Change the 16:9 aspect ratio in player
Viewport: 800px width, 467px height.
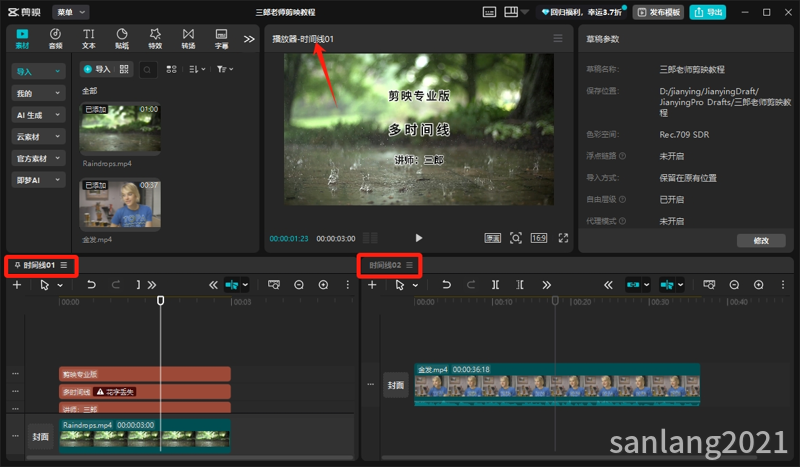coord(539,238)
